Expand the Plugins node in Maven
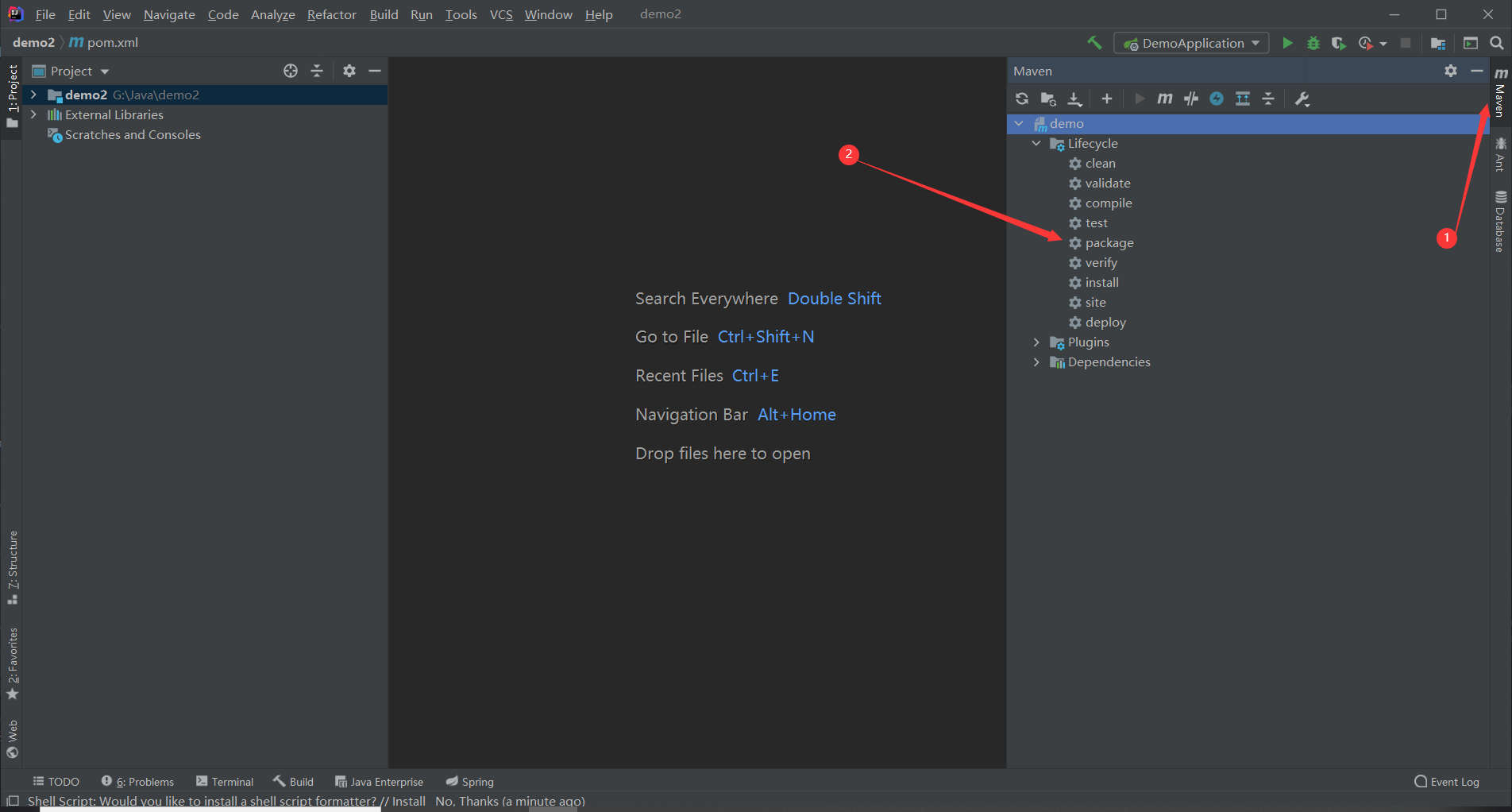The width and height of the screenshot is (1512, 812). 1036,342
